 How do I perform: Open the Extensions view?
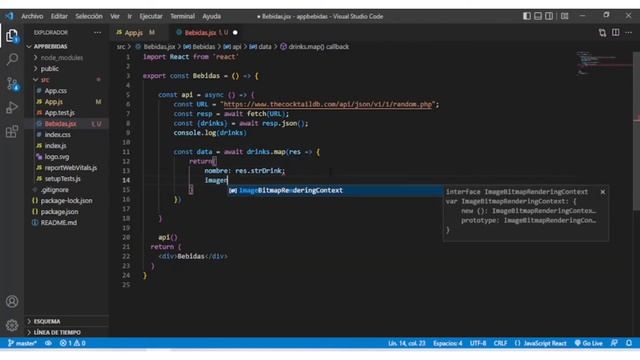pyautogui.click(x=12, y=131)
